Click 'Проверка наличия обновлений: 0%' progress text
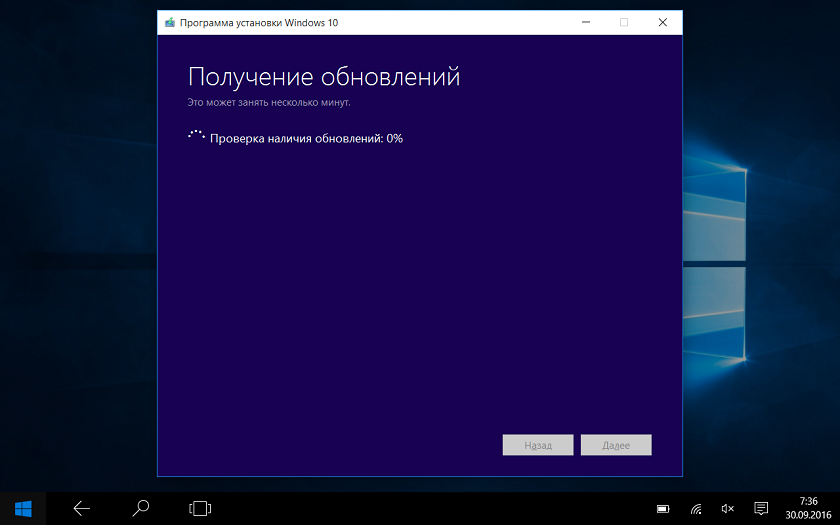The image size is (840, 525). pyautogui.click(x=306, y=139)
